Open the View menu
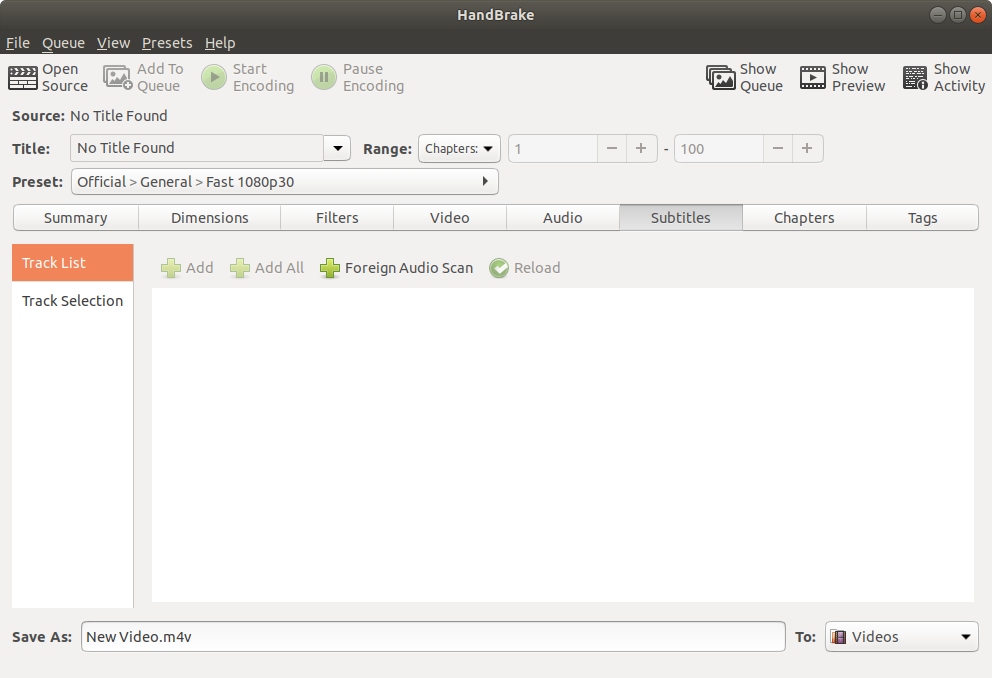Screen dimensions: 992x678 (x=113, y=43)
